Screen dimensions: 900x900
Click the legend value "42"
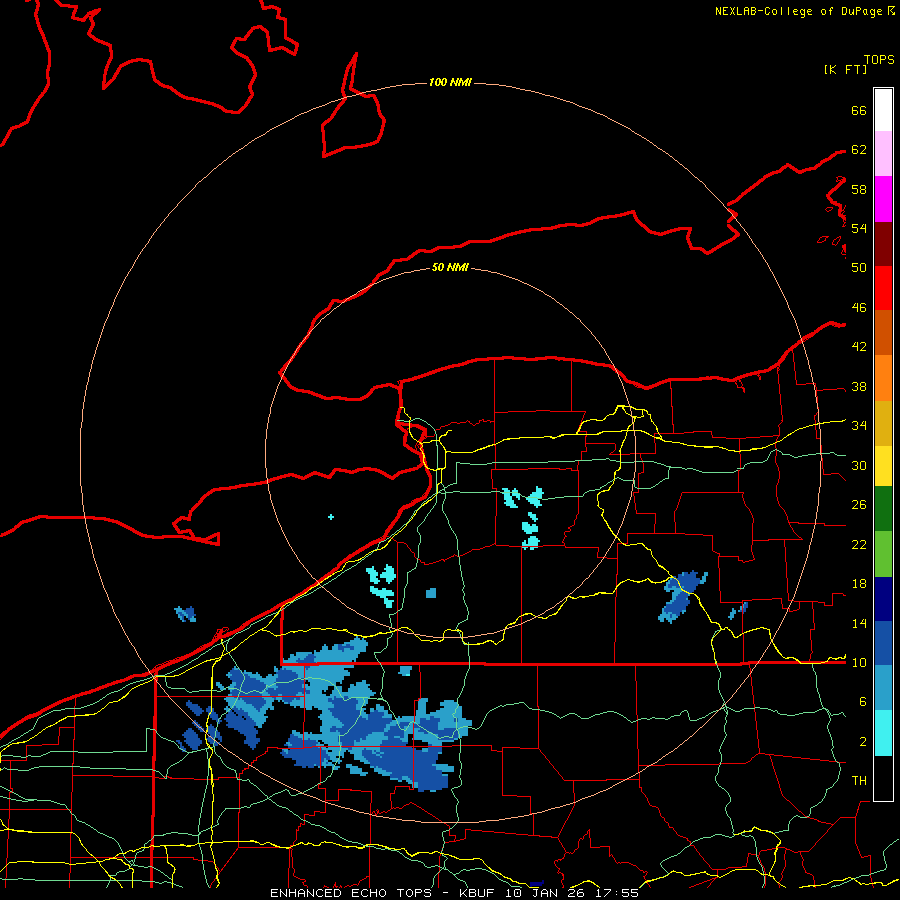pyautogui.click(x=859, y=347)
